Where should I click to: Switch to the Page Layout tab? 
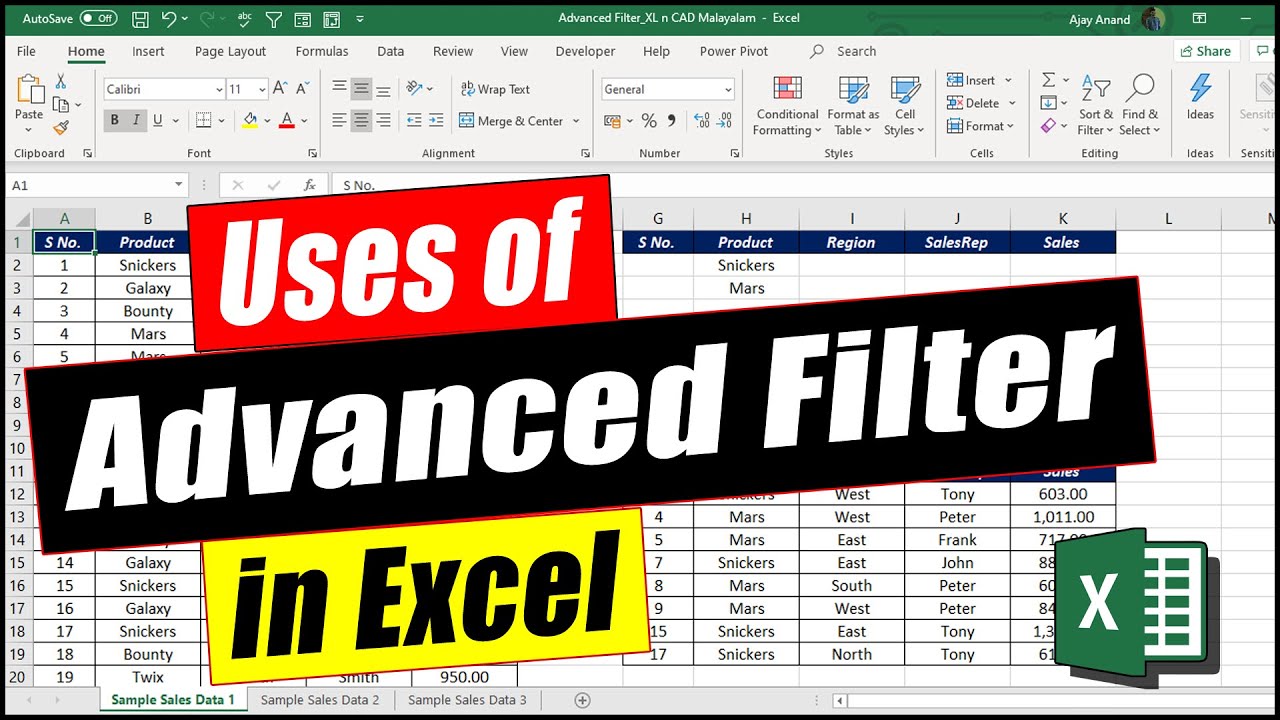coord(230,51)
